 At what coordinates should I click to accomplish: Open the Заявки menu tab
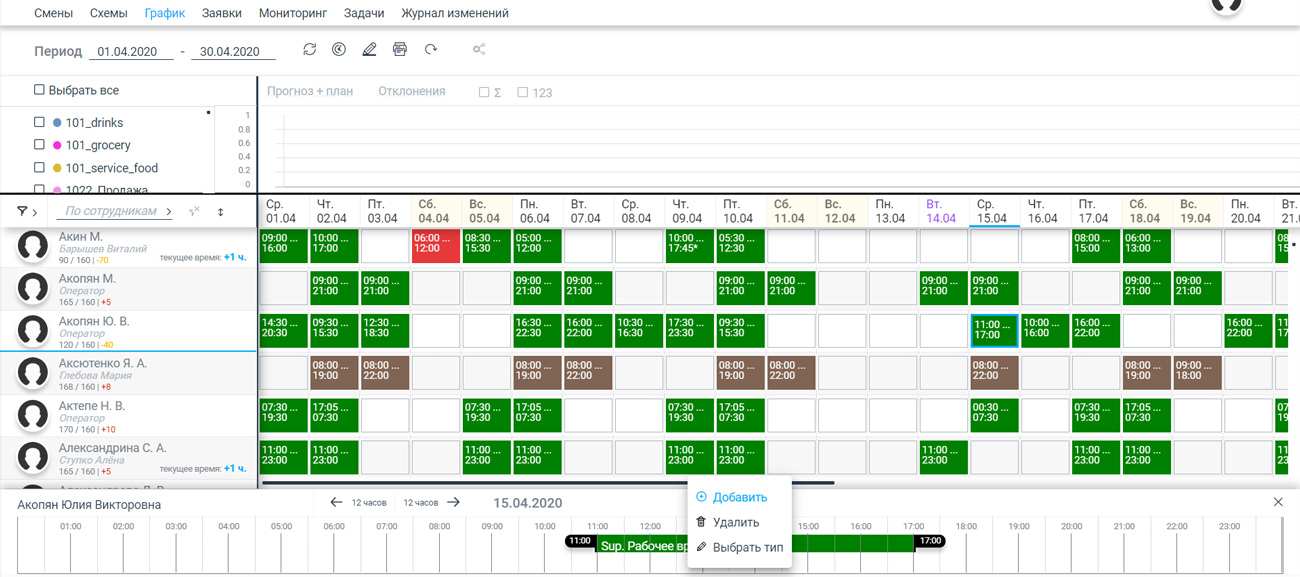point(222,13)
